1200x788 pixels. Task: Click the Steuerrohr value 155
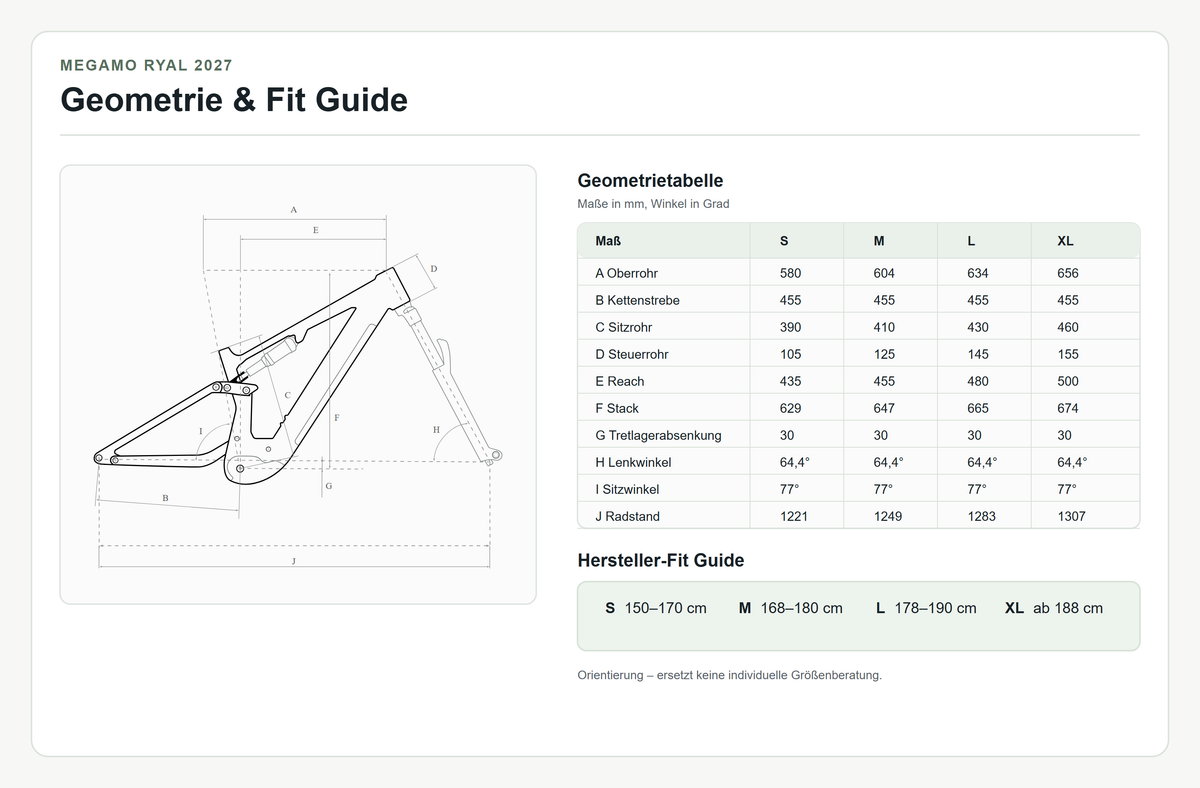click(1068, 354)
